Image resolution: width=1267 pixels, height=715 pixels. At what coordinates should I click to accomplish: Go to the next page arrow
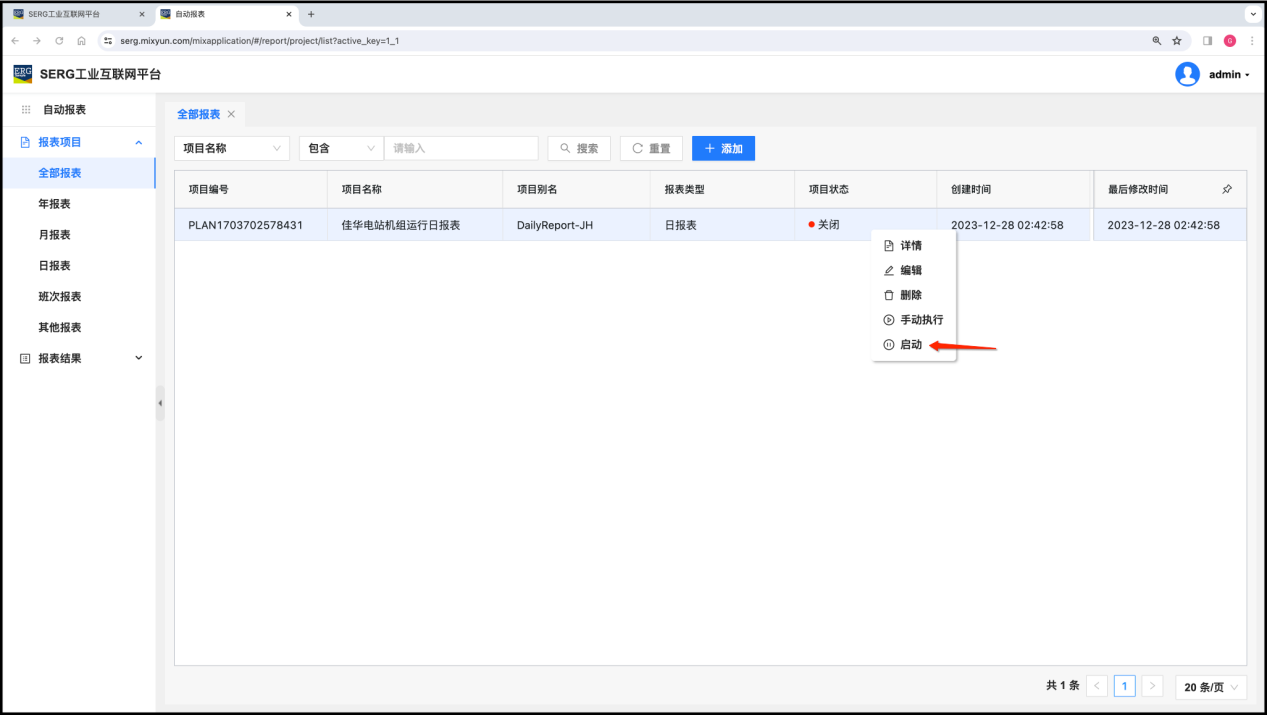coord(1152,686)
